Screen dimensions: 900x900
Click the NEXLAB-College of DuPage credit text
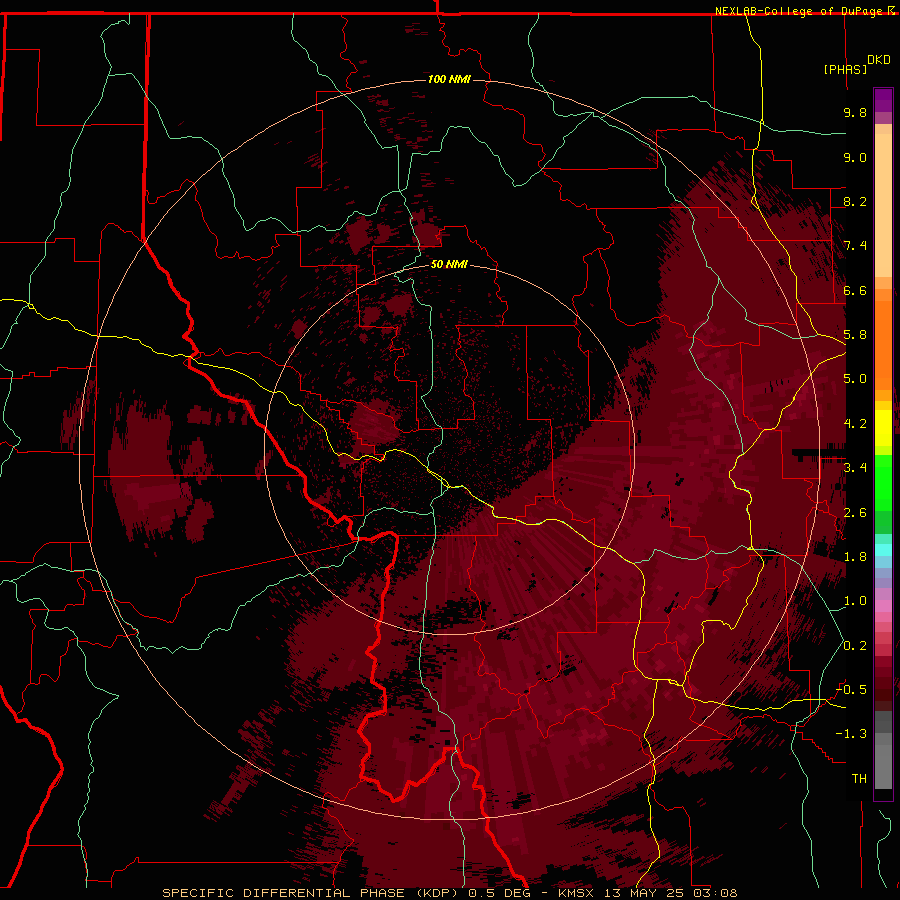click(800, 11)
